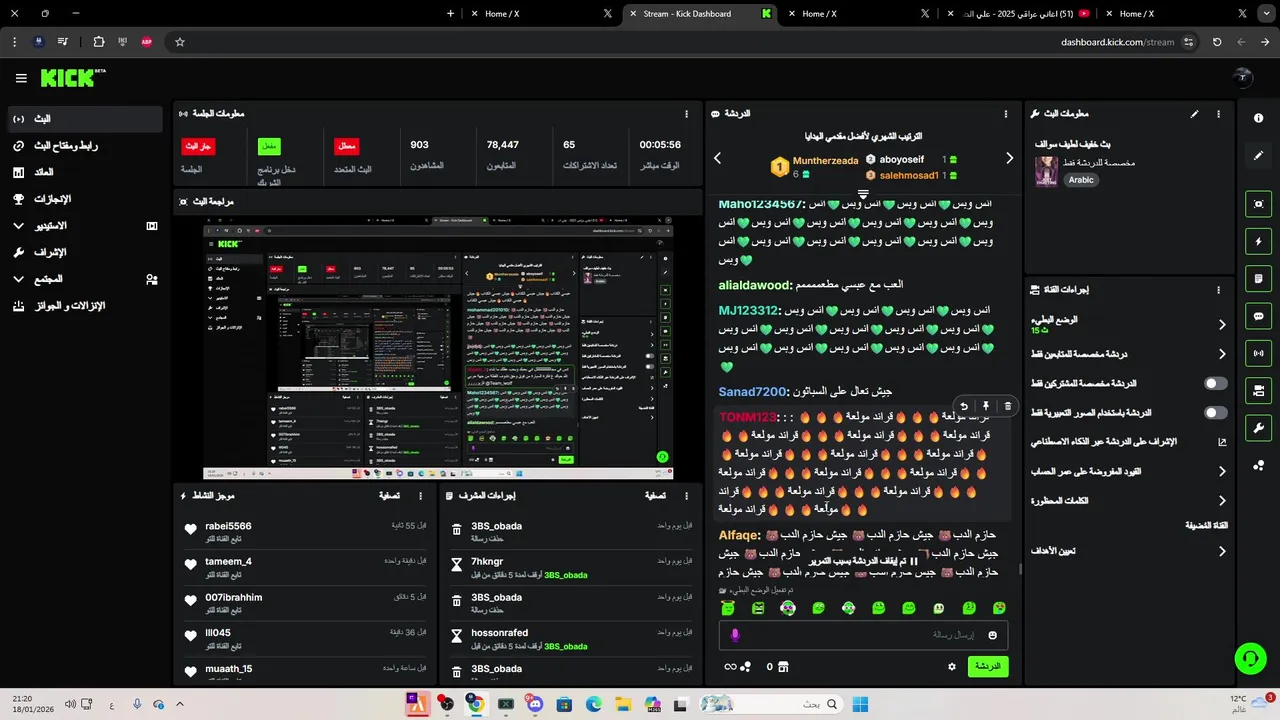Filter the moderator actions panel
The image size is (1280, 720).
click(x=655, y=495)
